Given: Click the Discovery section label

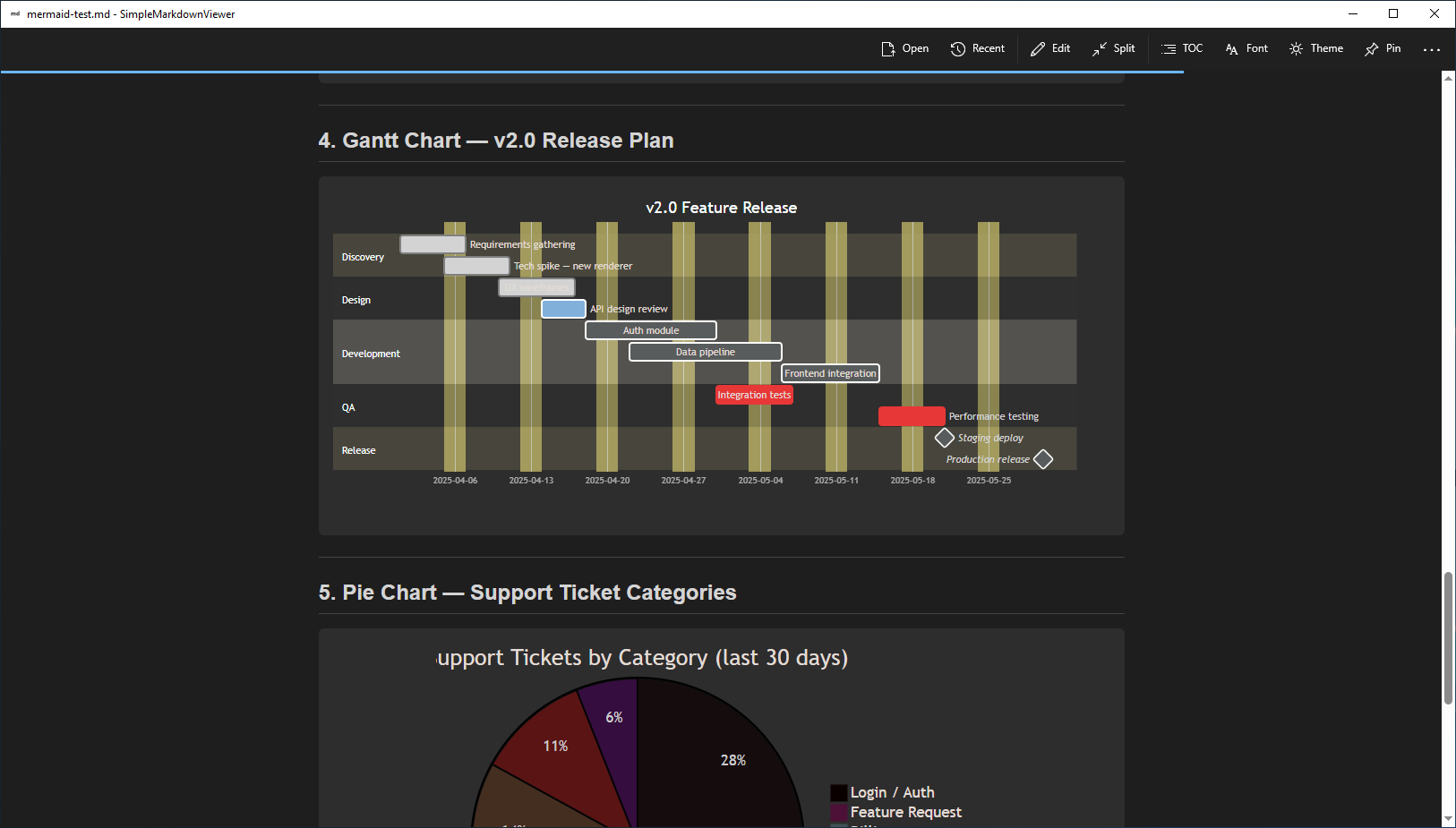Looking at the screenshot, I should [x=363, y=257].
